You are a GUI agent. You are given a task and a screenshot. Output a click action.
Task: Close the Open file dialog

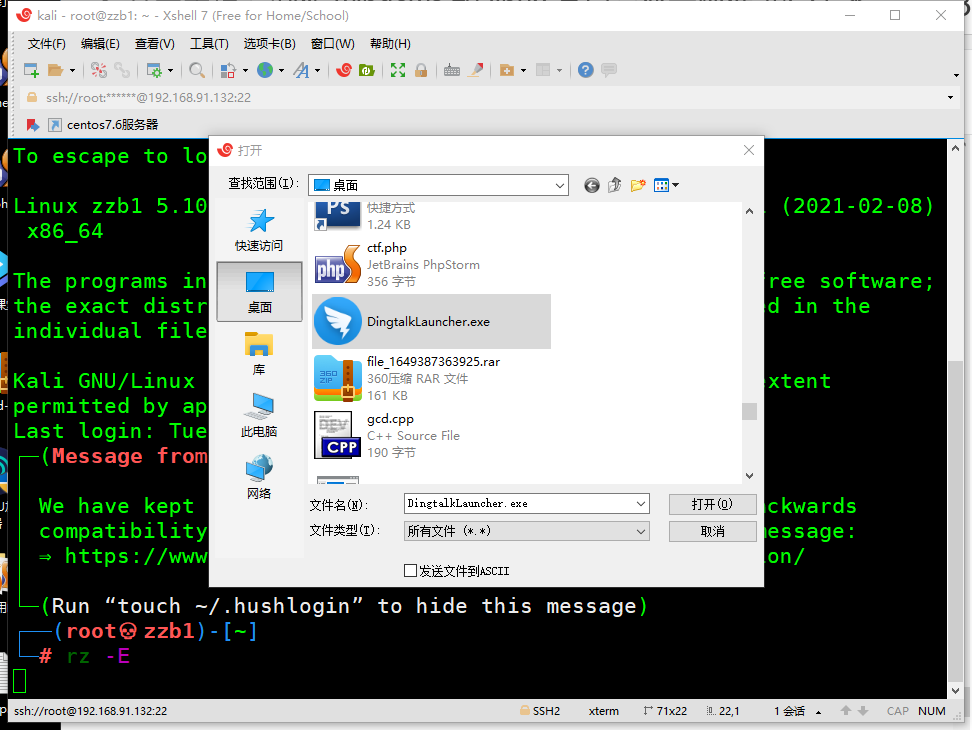coord(749,150)
